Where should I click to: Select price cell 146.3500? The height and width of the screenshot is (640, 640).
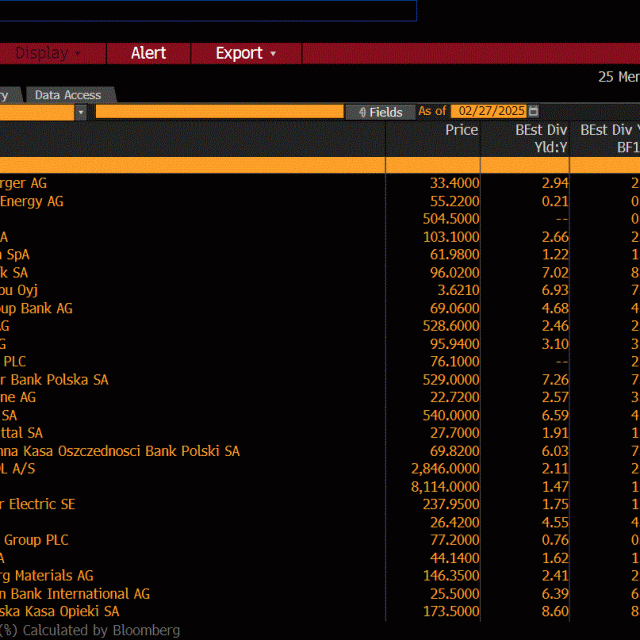(x=451, y=576)
